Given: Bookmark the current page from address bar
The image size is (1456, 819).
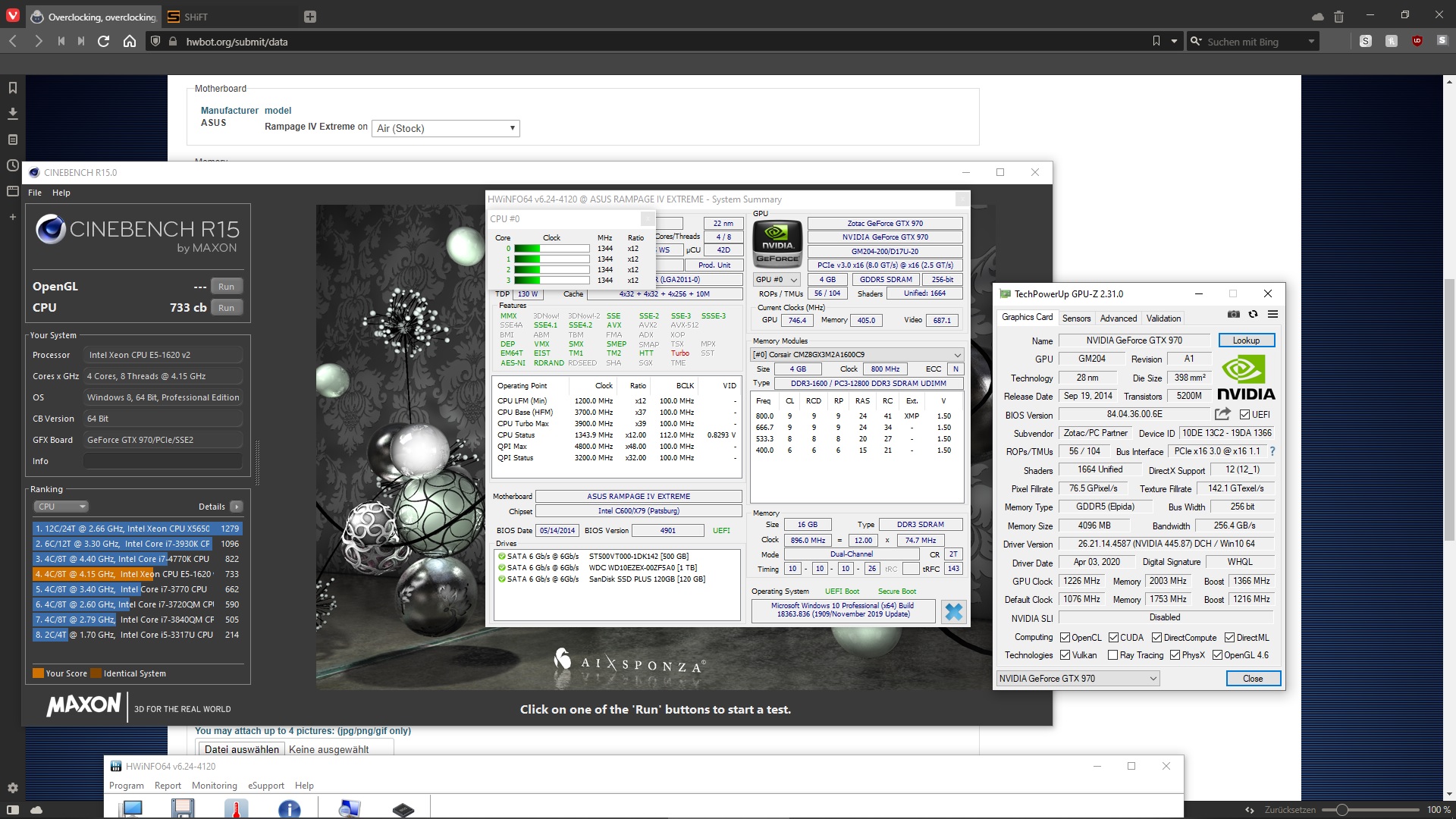Looking at the screenshot, I should (x=1156, y=41).
